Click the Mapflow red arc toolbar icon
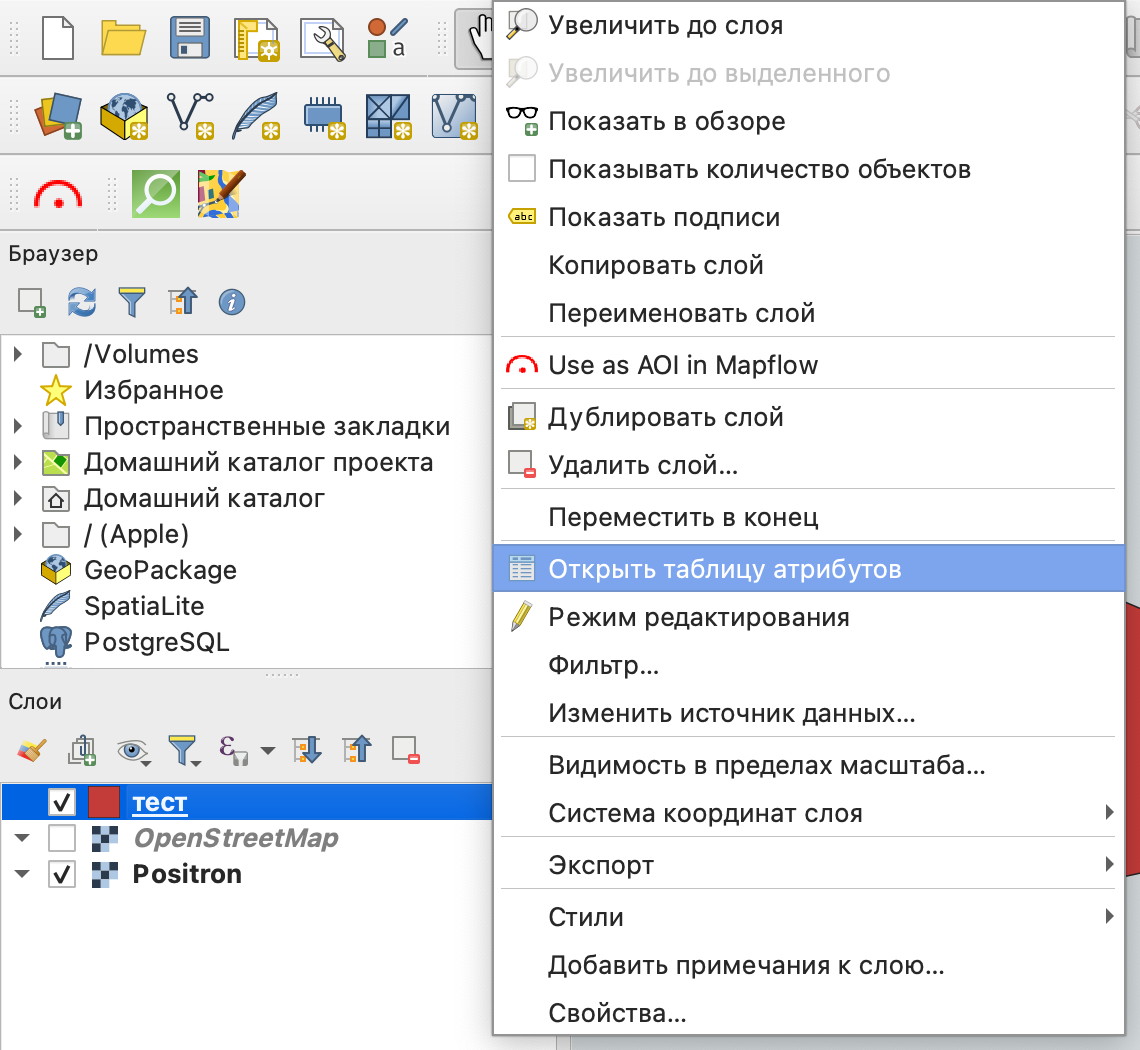1140x1050 pixels. (x=58, y=193)
